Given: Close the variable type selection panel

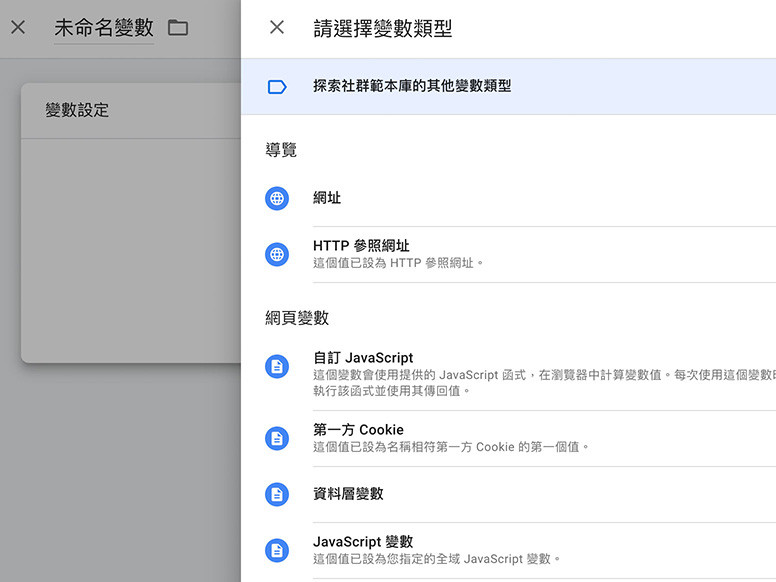Looking at the screenshot, I should pyautogui.click(x=277, y=27).
